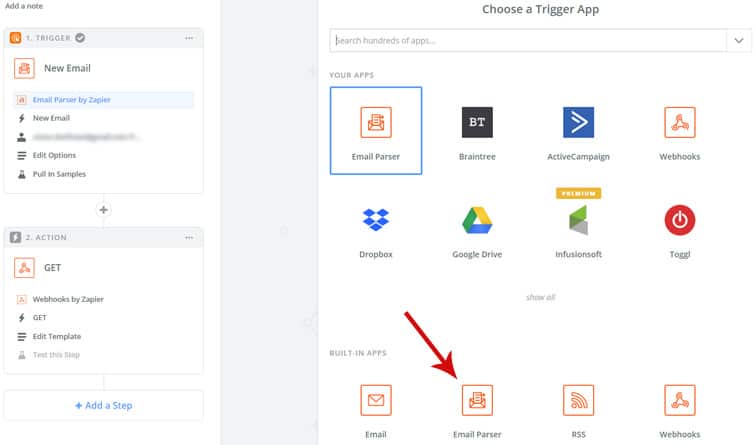Viewport: 756px width, 445px height.
Task: Click Add a Step button
Action: click(104, 405)
